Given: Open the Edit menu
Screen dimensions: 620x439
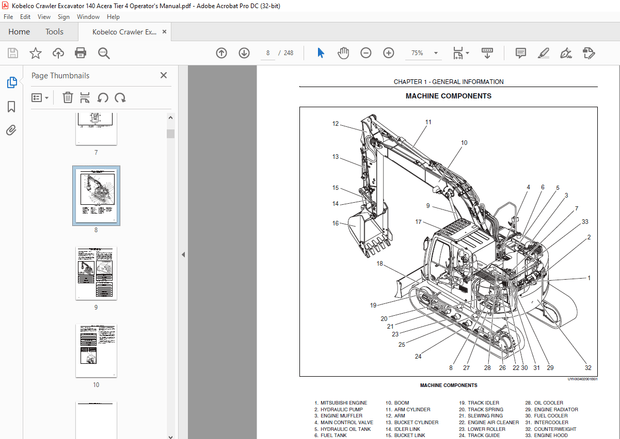Looking at the screenshot, I should coord(25,17).
